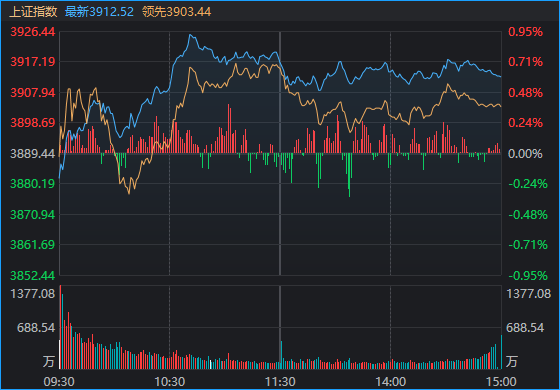Click the red 0.24% percent label

pos(525,123)
